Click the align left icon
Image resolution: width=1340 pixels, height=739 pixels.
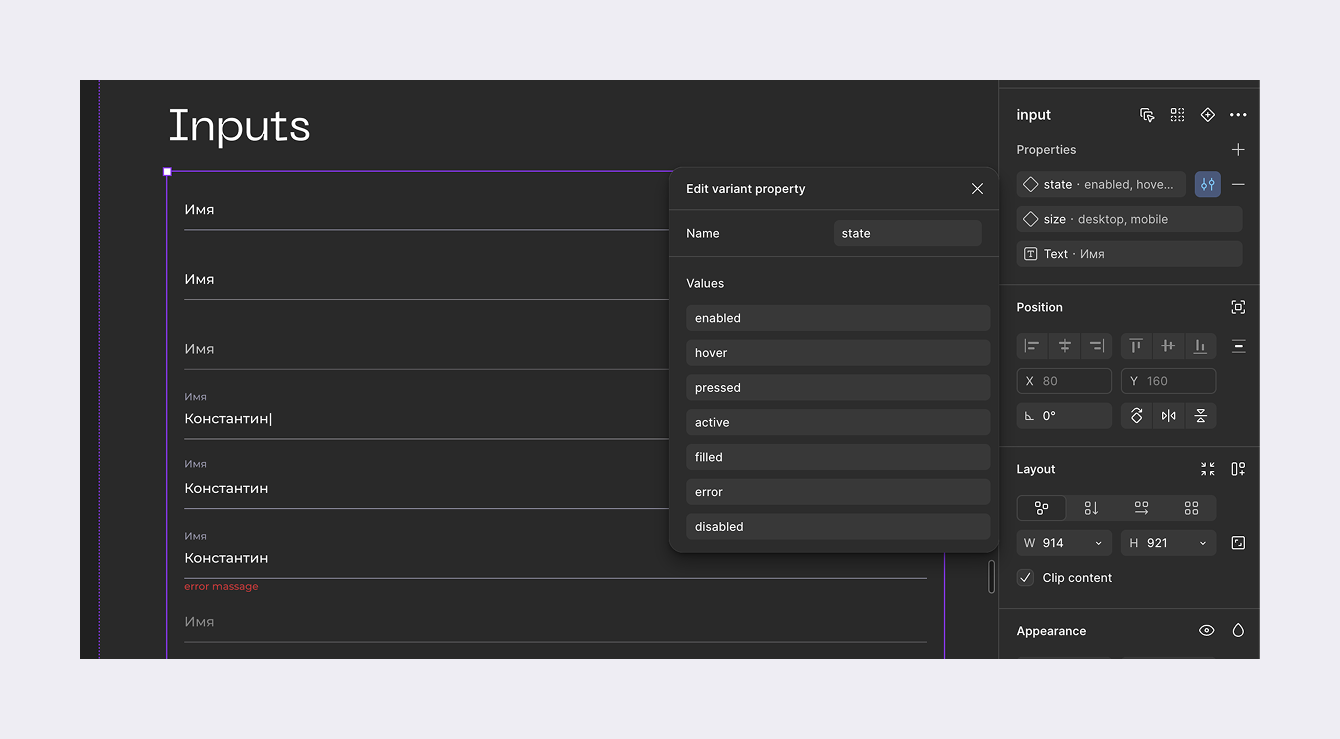coord(1033,346)
